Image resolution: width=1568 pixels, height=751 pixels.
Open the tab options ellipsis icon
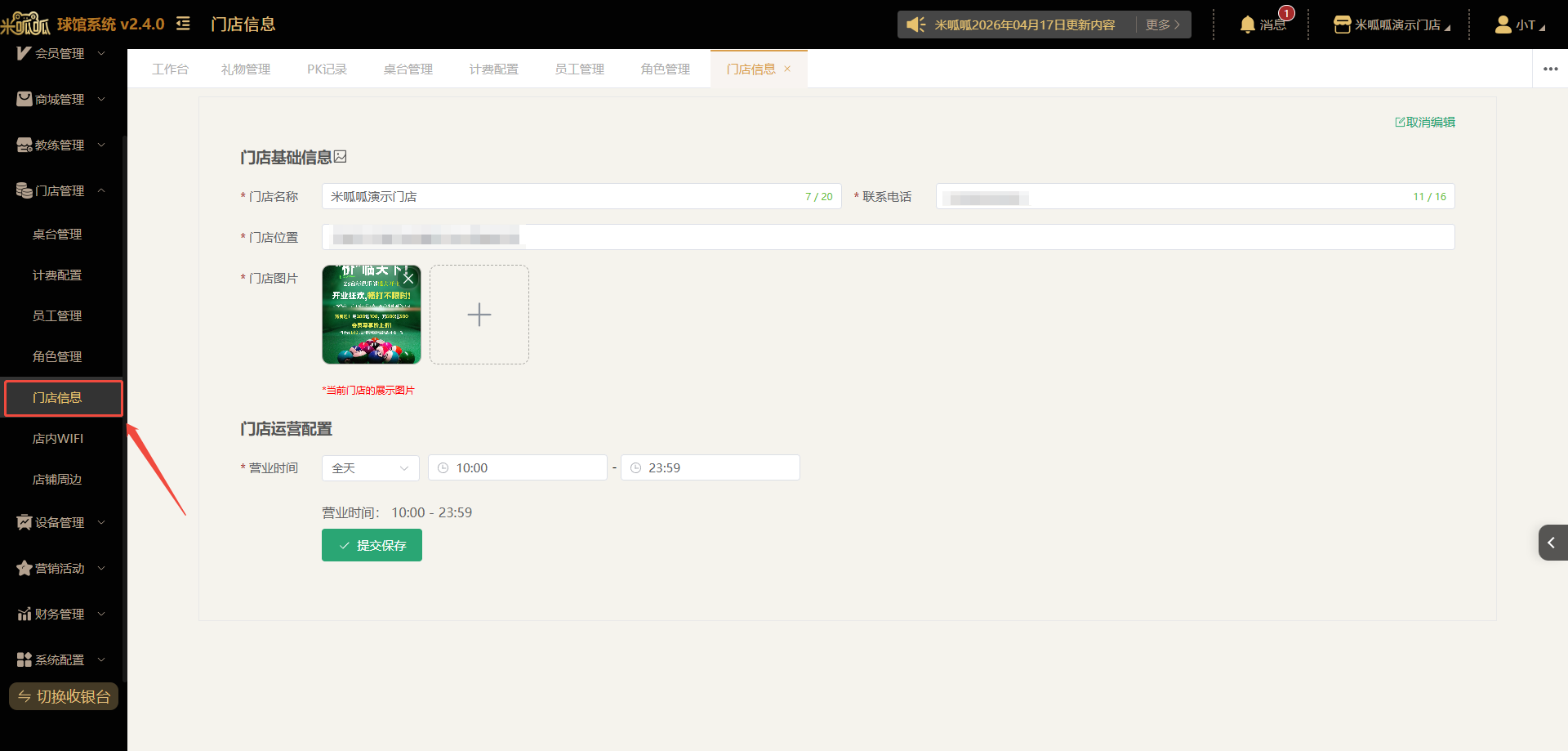(x=1551, y=69)
